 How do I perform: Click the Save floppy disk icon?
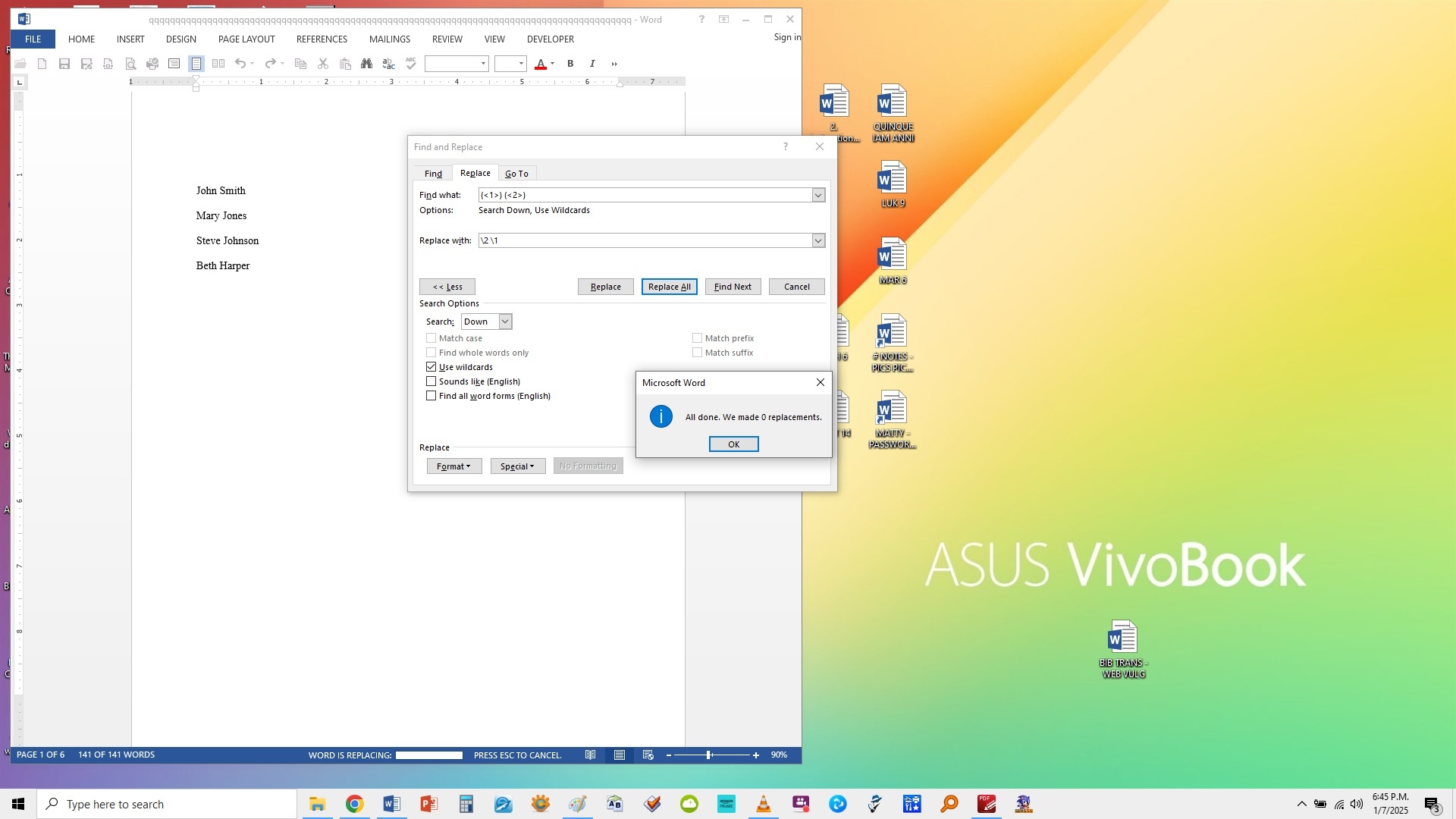tap(64, 64)
